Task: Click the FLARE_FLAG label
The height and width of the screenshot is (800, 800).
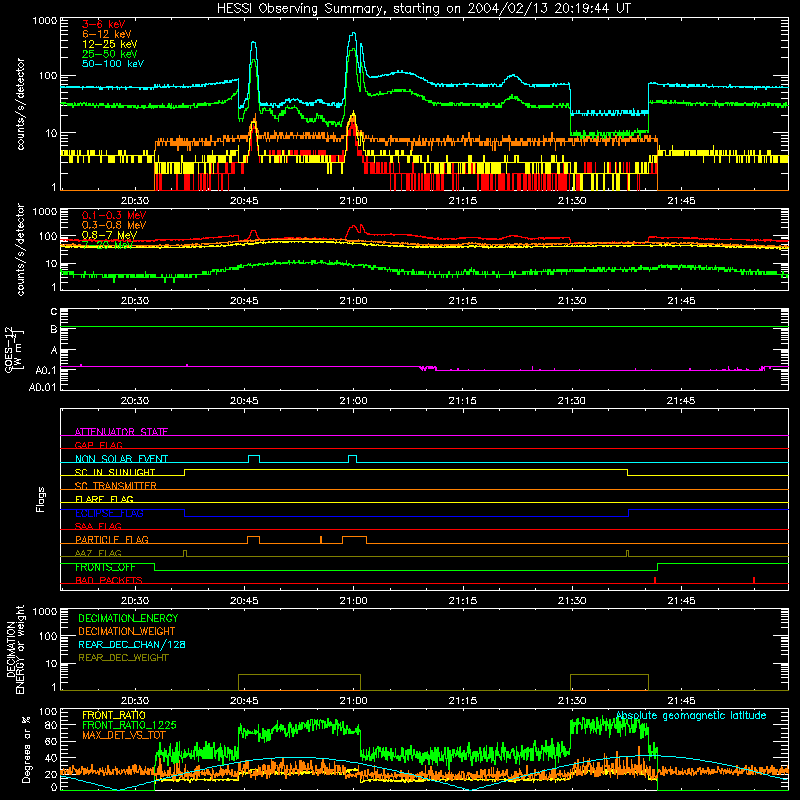Action: [x=104, y=499]
